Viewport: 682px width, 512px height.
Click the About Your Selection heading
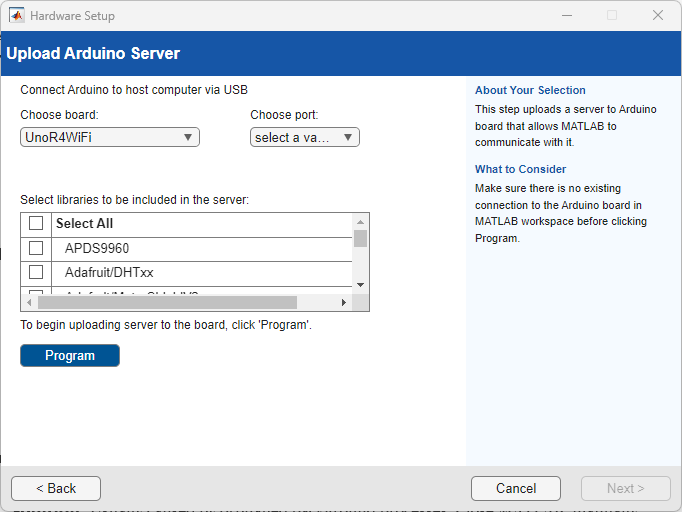(530, 90)
